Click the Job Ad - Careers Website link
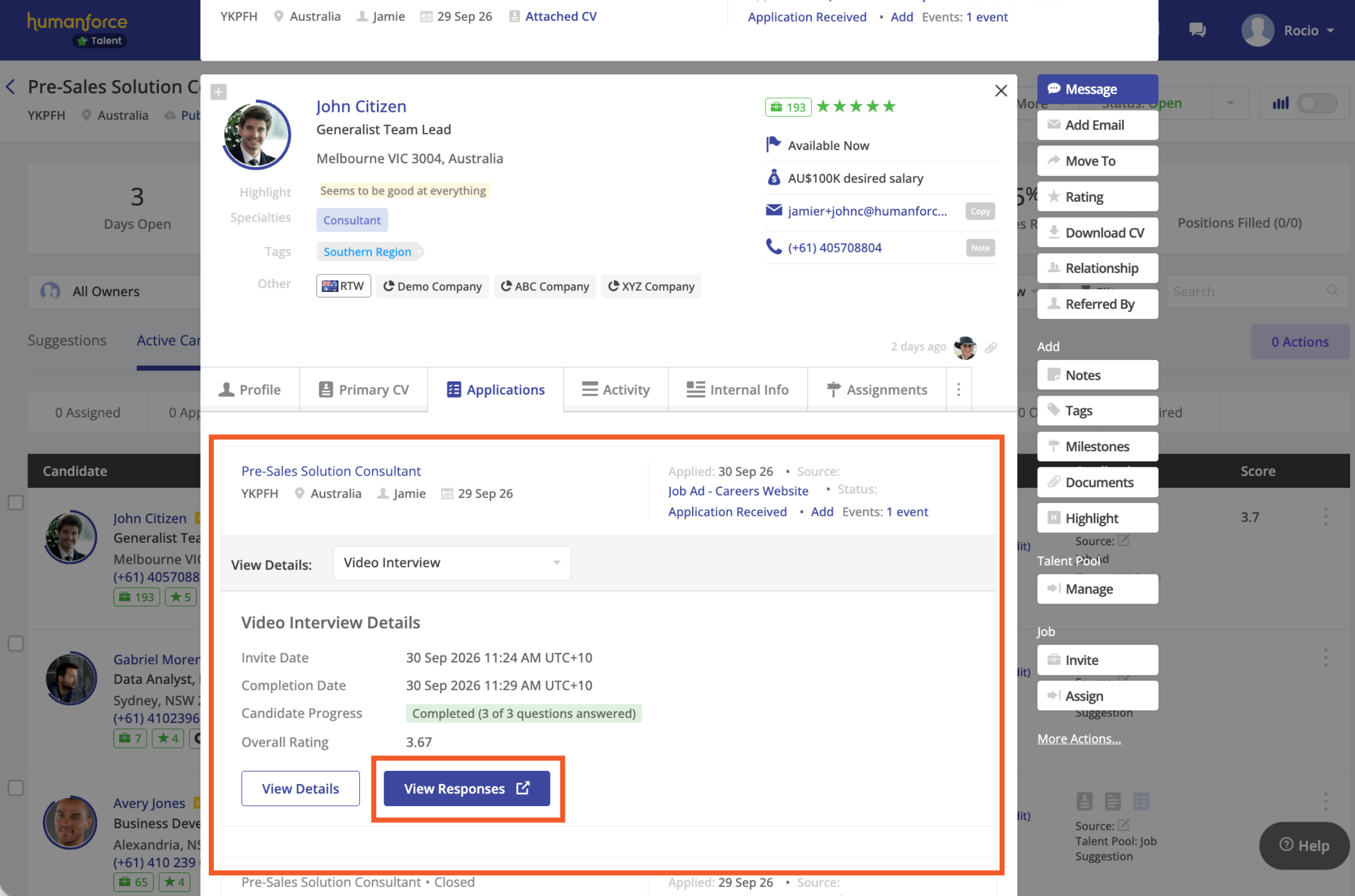1355x896 pixels. (x=737, y=491)
